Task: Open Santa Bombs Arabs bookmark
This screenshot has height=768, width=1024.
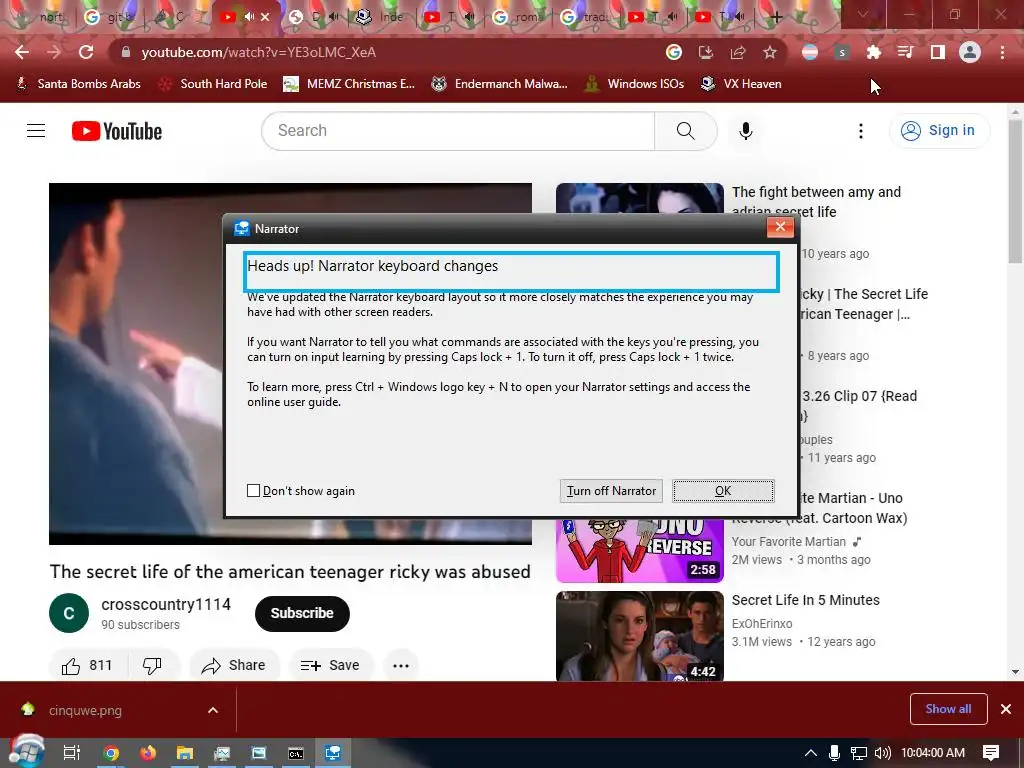Action: (x=78, y=84)
